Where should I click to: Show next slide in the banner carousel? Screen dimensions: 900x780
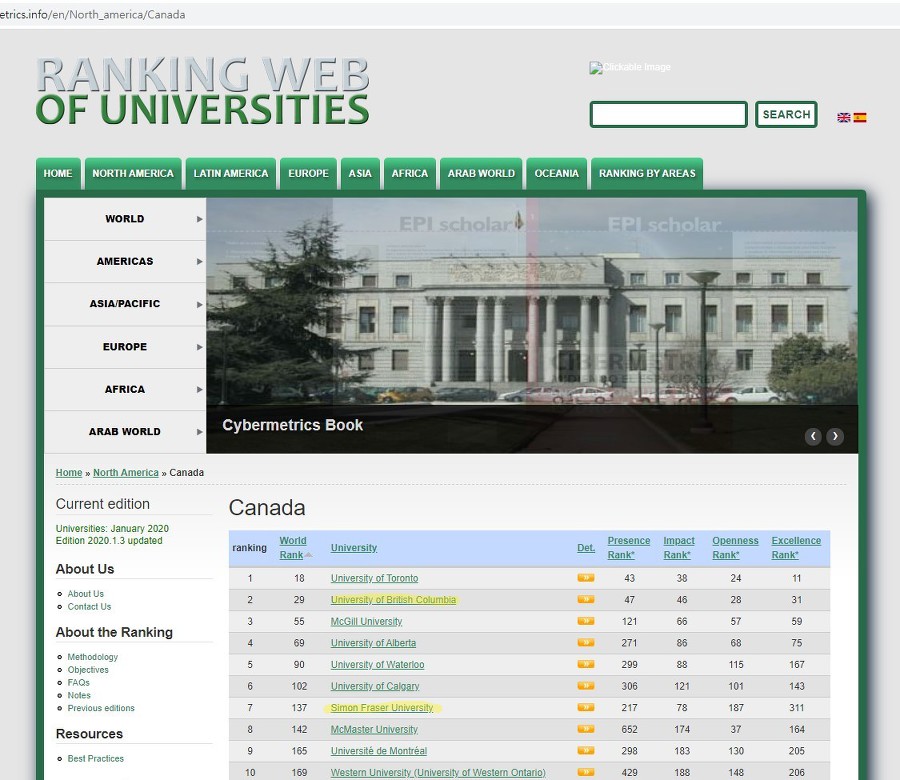[x=835, y=436]
